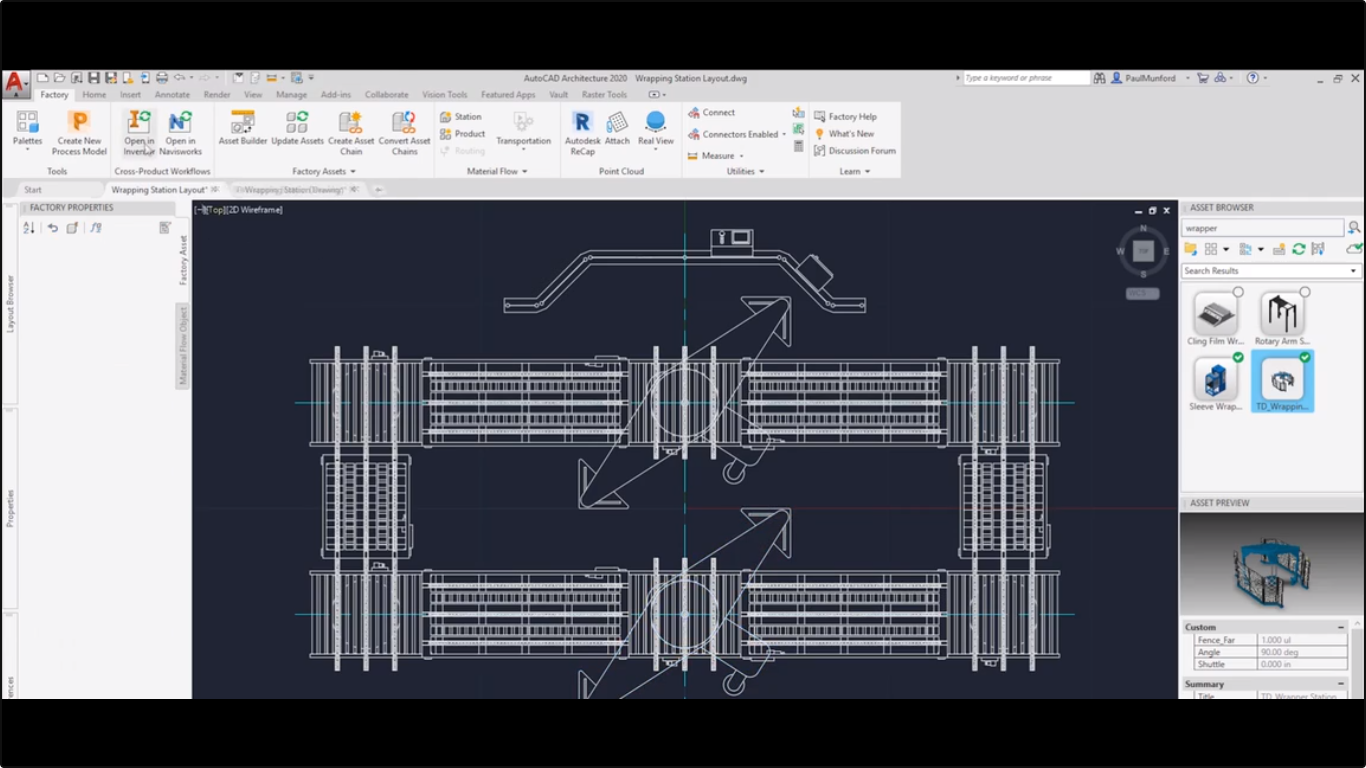The height and width of the screenshot is (768, 1366).
Task: Click Convert Asset Chains
Action: tap(404, 132)
